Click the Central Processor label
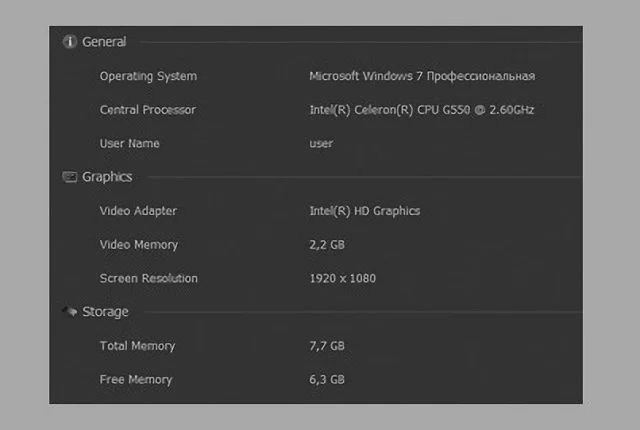Screen dimensions: 640x430 pyautogui.click(x=148, y=110)
